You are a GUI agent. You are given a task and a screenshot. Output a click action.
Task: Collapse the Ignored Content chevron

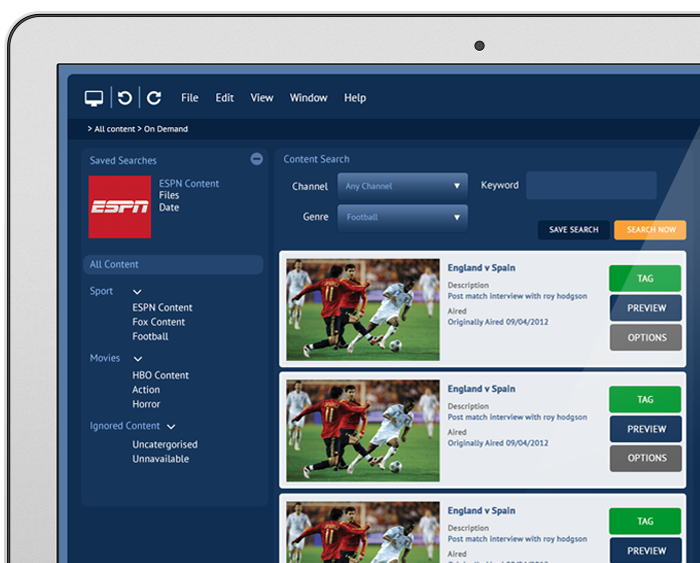point(171,427)
